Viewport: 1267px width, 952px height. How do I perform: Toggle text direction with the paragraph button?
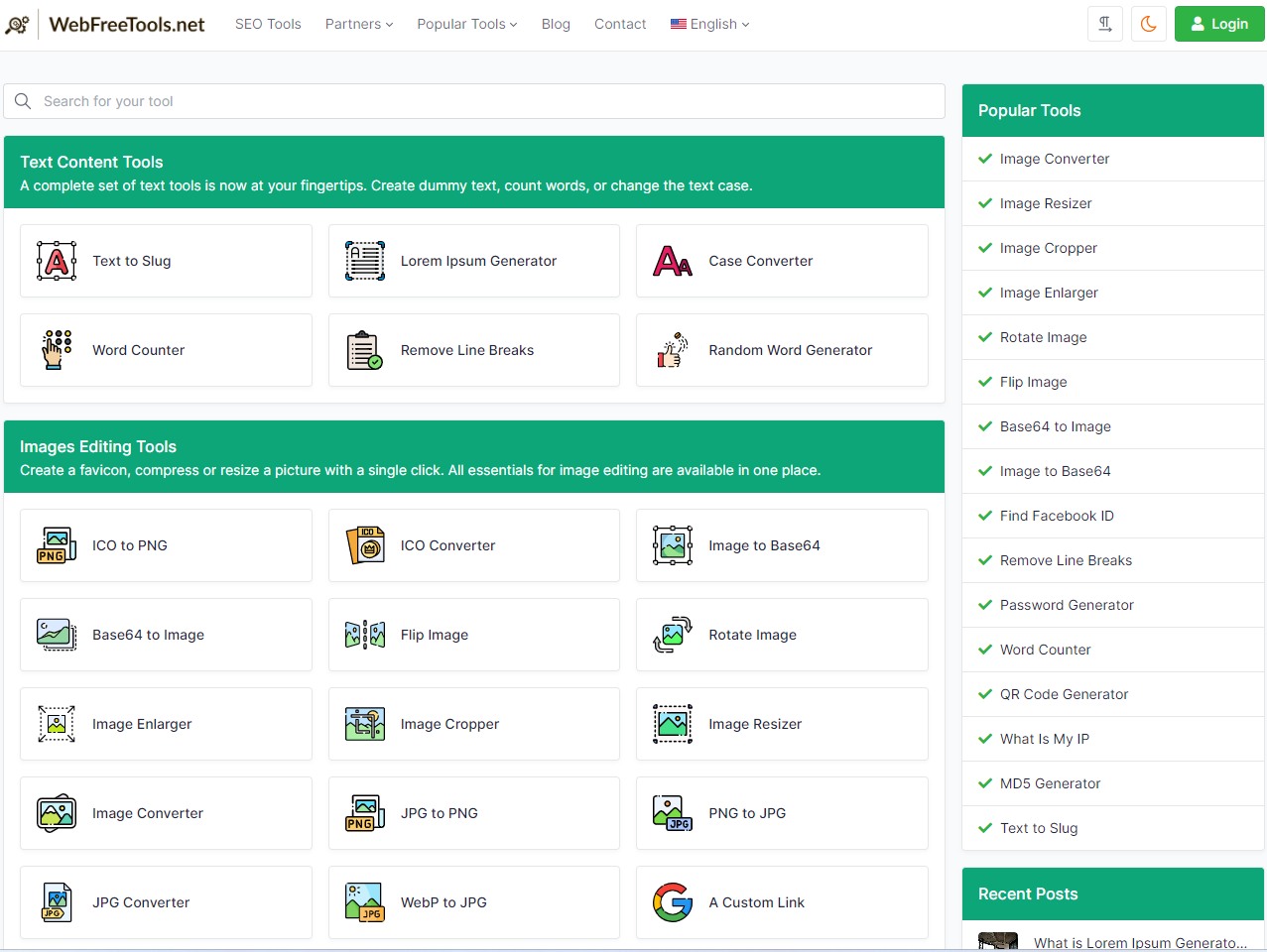click(x=1105, y=24)
